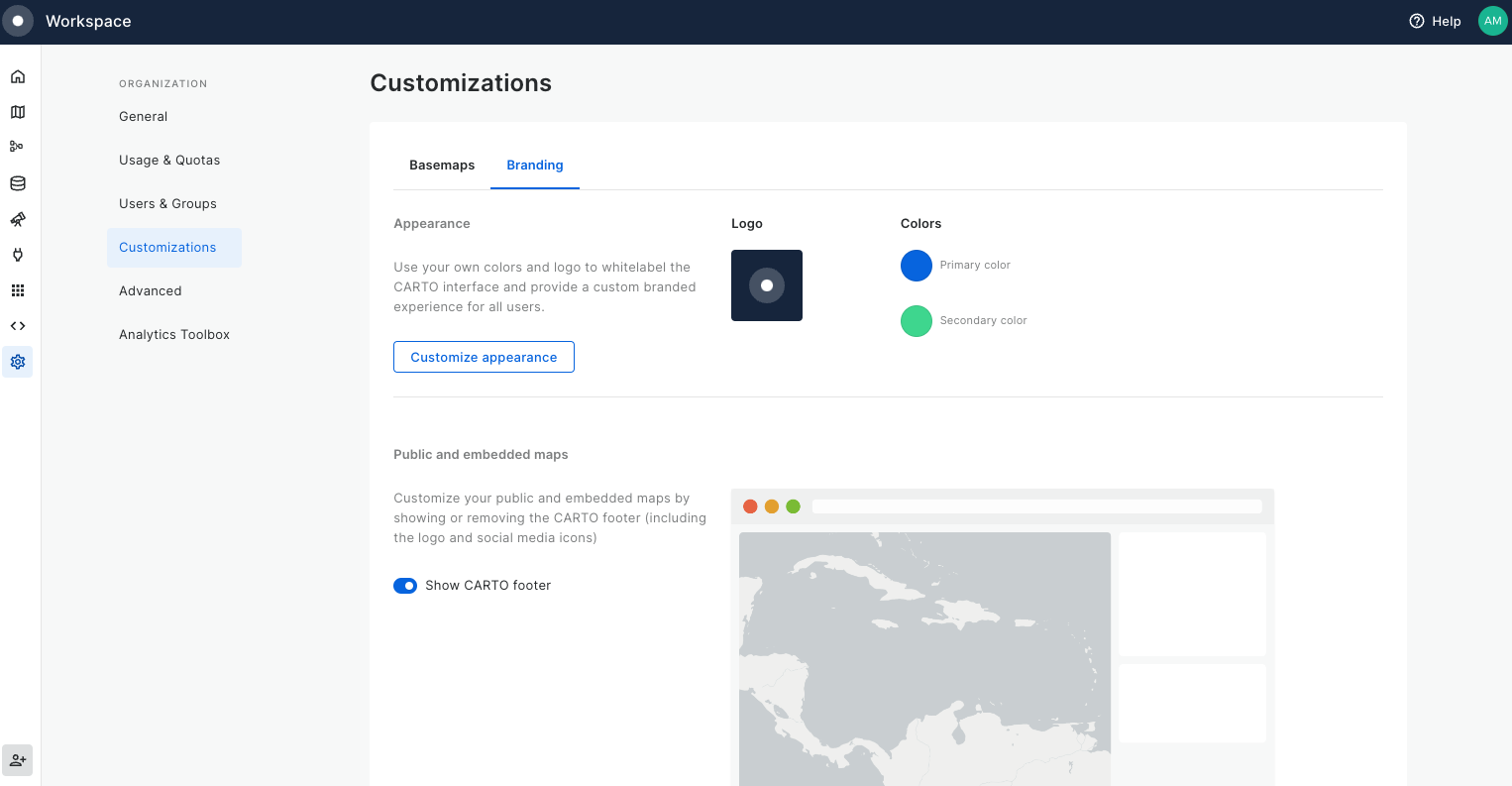Open Help in the top bar
Image resolution: width=1512 pixels, height=786 pixels.
pyautogui.click(x=1435, y=21)
